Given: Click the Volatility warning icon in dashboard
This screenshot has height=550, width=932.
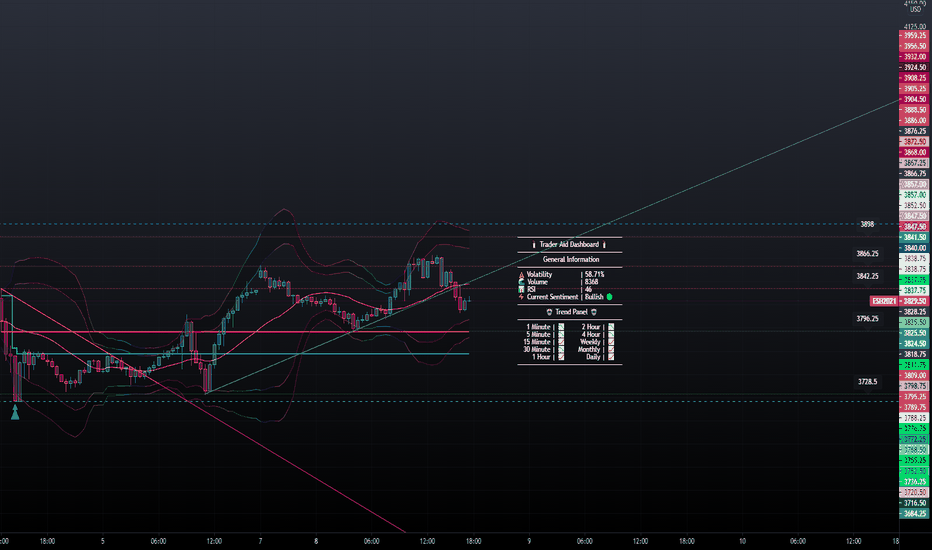Looking at the screenshot, I should [x=521, y=275].
